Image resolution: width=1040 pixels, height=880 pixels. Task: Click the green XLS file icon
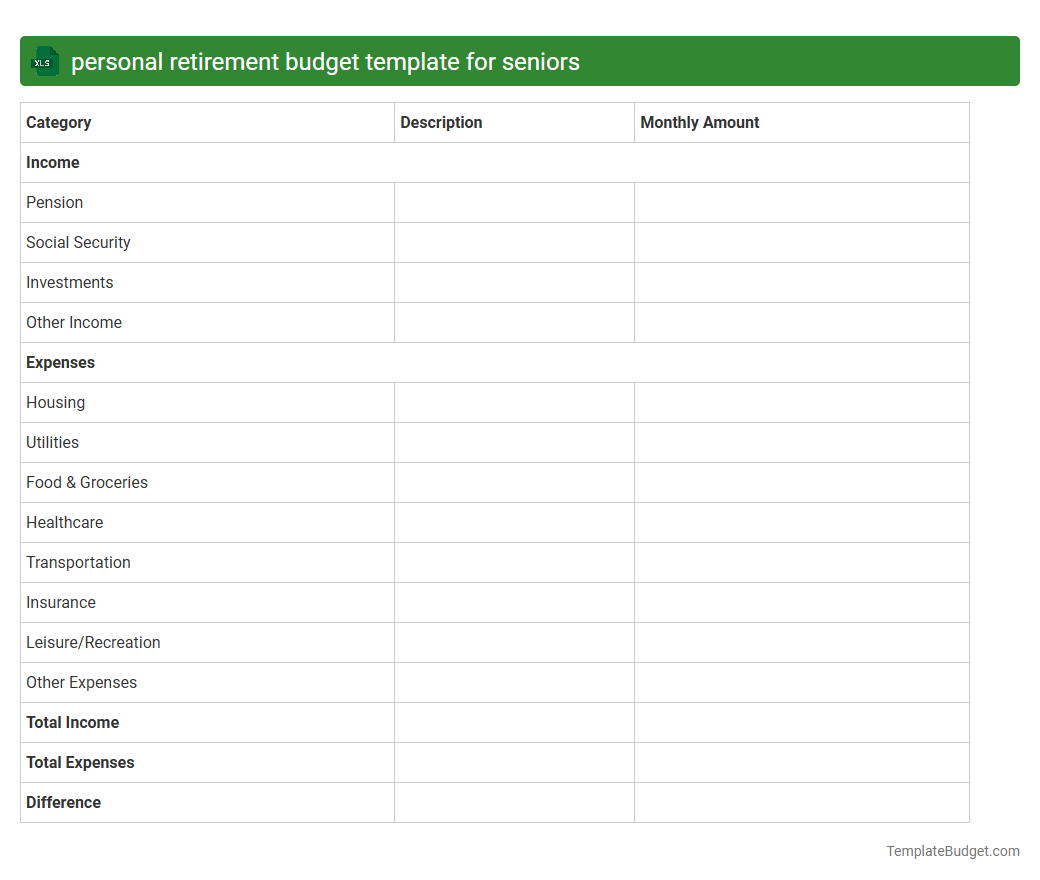pyautogui.click(x=44, y=61)
